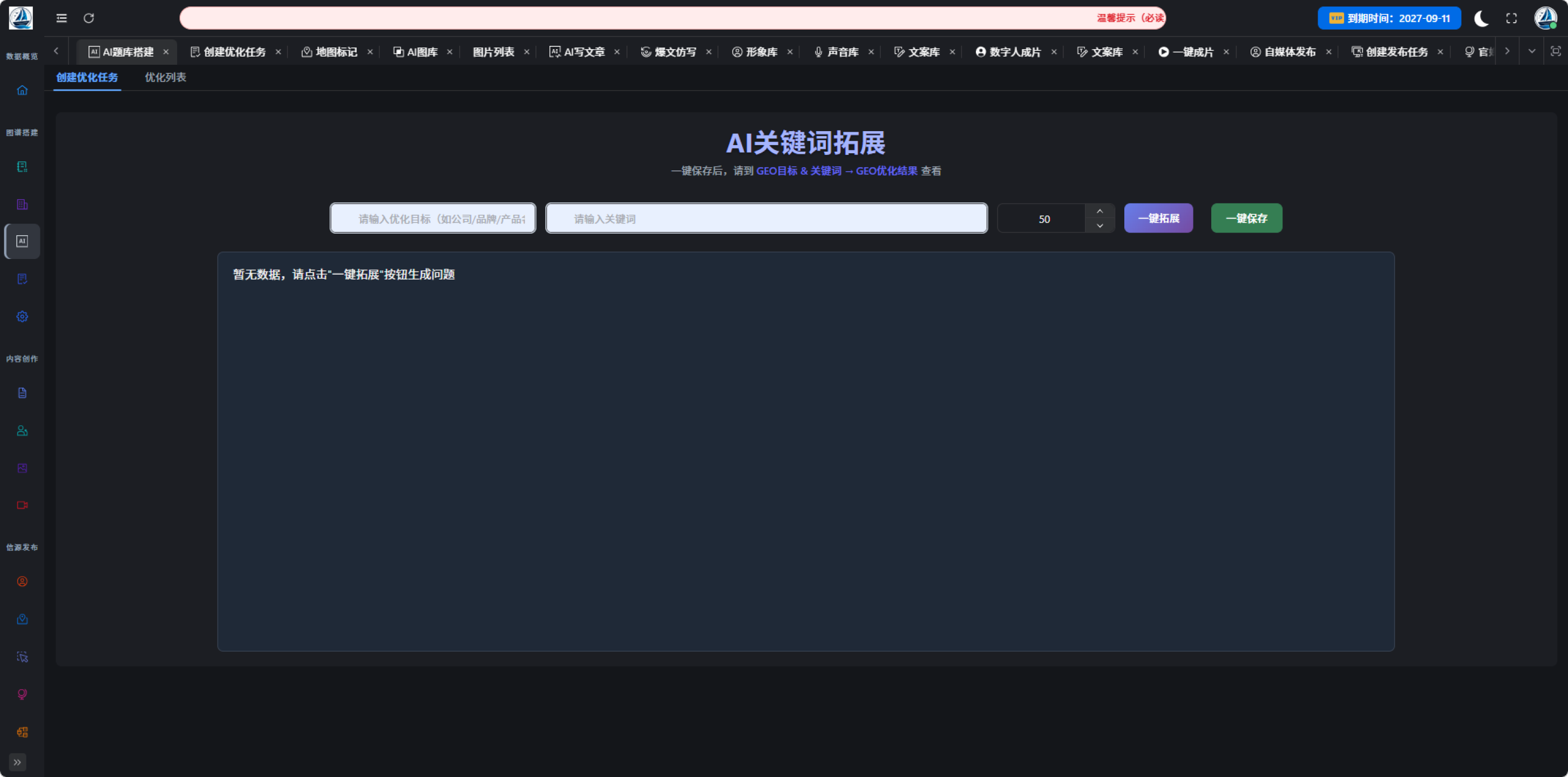Increase the count with the up stepper arrow

point(1099,211)
